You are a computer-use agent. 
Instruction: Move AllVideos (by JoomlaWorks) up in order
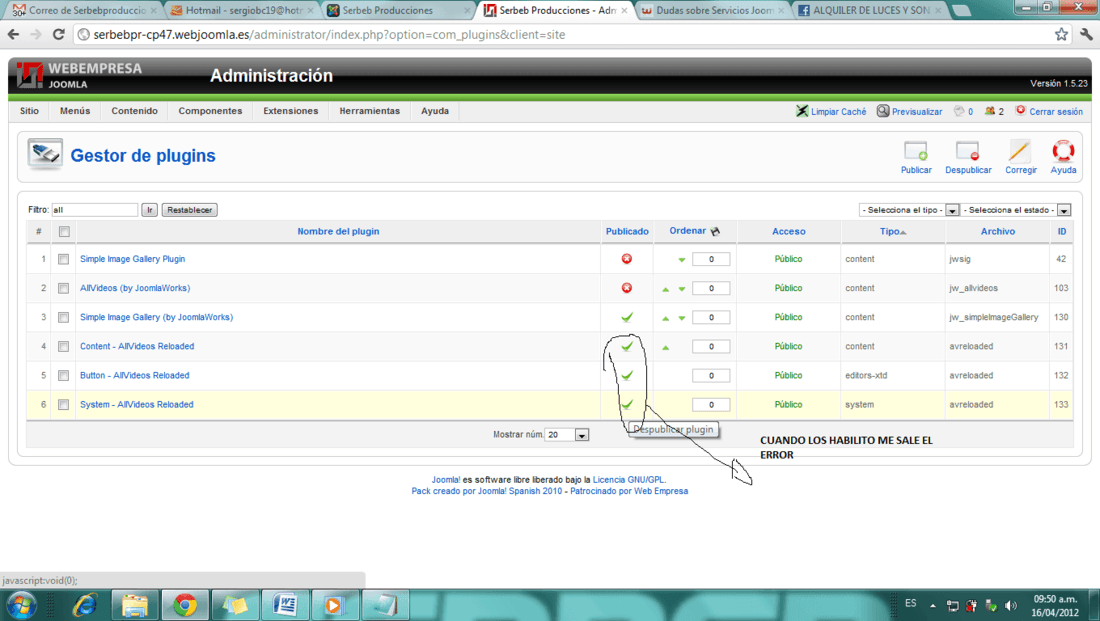[666, 288]
